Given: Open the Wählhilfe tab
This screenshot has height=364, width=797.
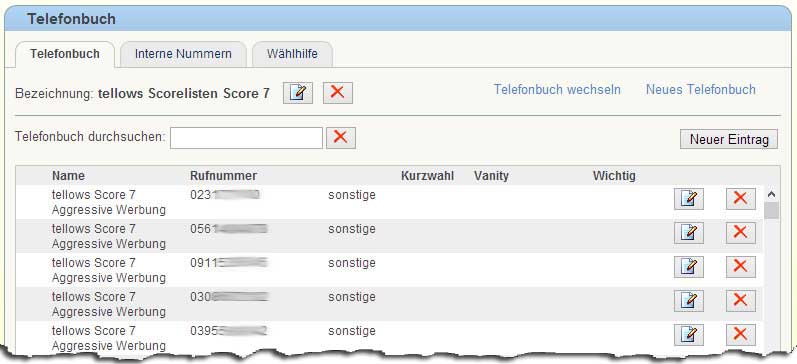Looking at the screenshot, I should [x=292, y=54].
